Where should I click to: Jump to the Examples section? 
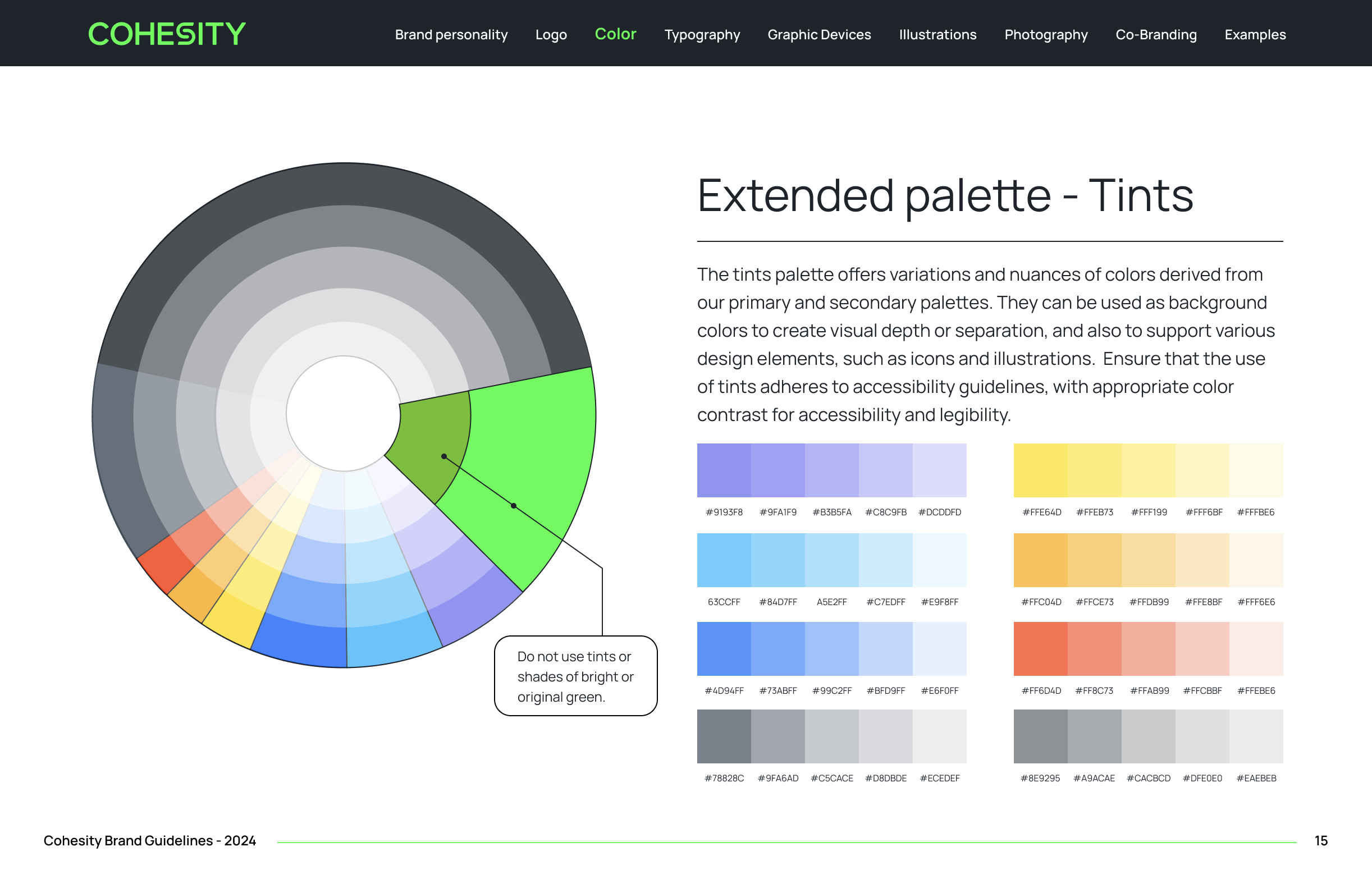tap(1255, 35)
